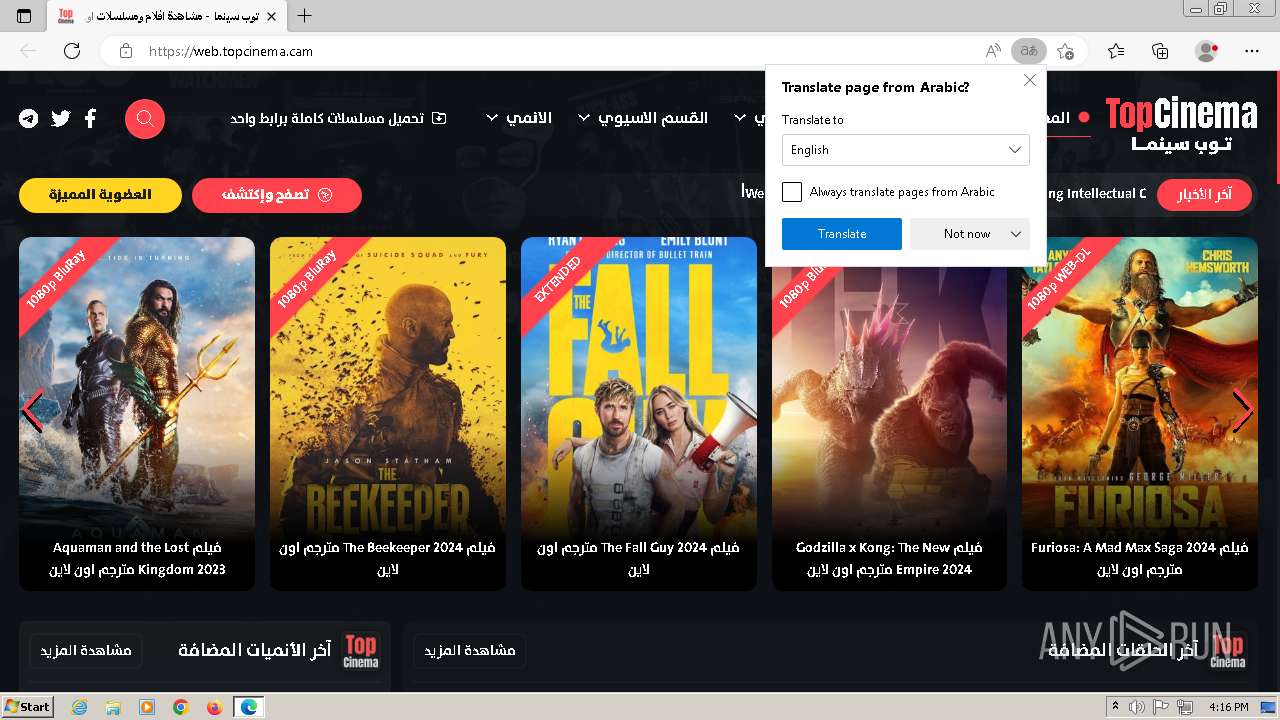This screenshot has width=1280, height=720.
Task: Click the آخر الأخبار button
Action: (x=1205, y=195)
